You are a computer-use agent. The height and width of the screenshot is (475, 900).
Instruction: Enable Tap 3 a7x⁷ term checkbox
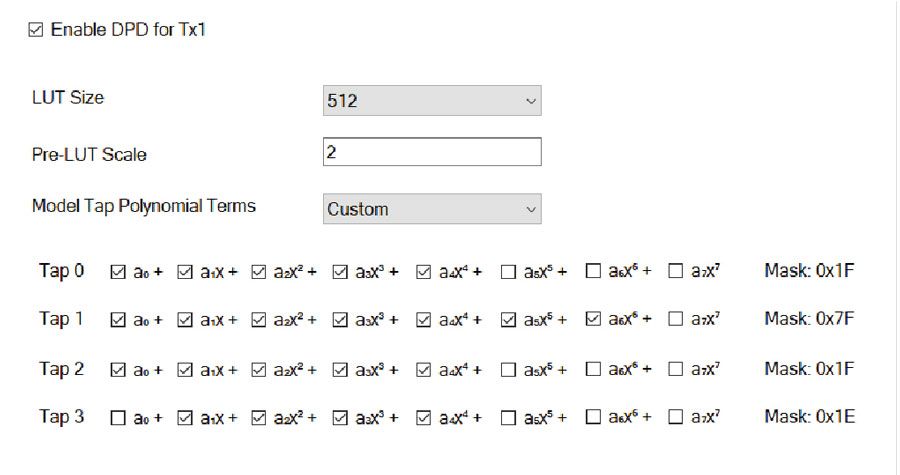(675, 417)
